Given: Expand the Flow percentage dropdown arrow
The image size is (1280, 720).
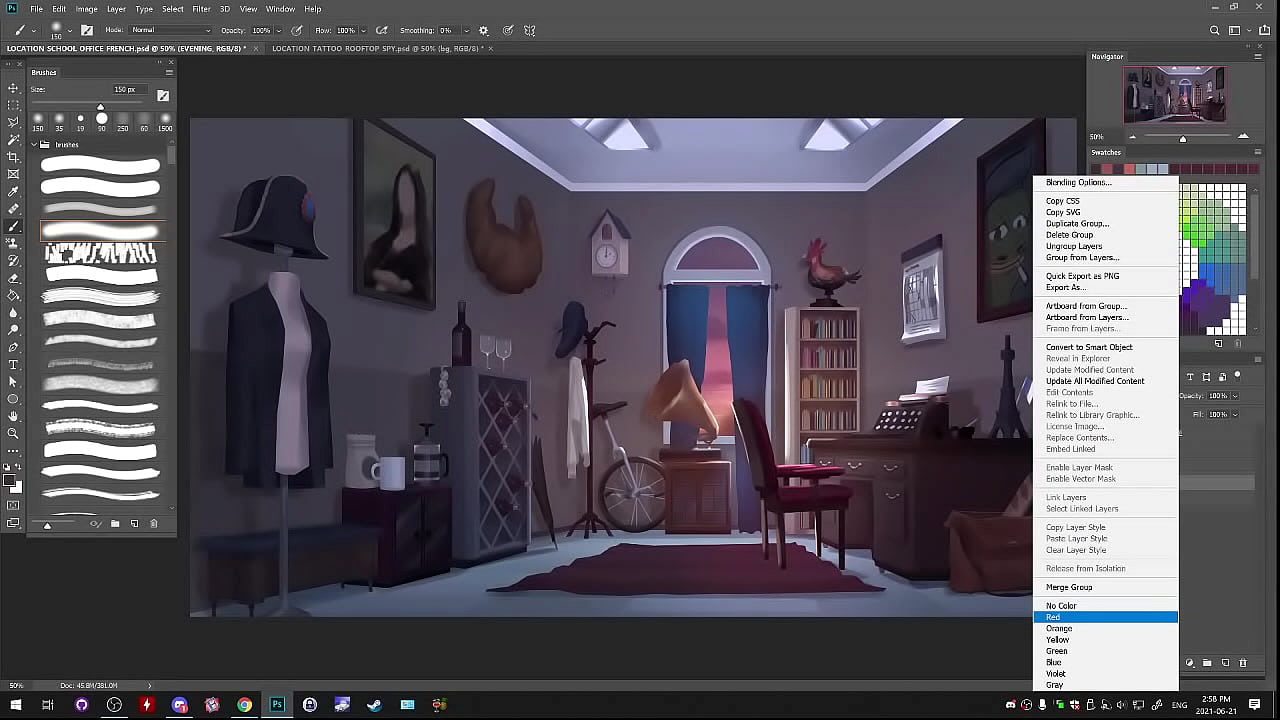Looking at the screenshot, I should click(x=365, y=31).
